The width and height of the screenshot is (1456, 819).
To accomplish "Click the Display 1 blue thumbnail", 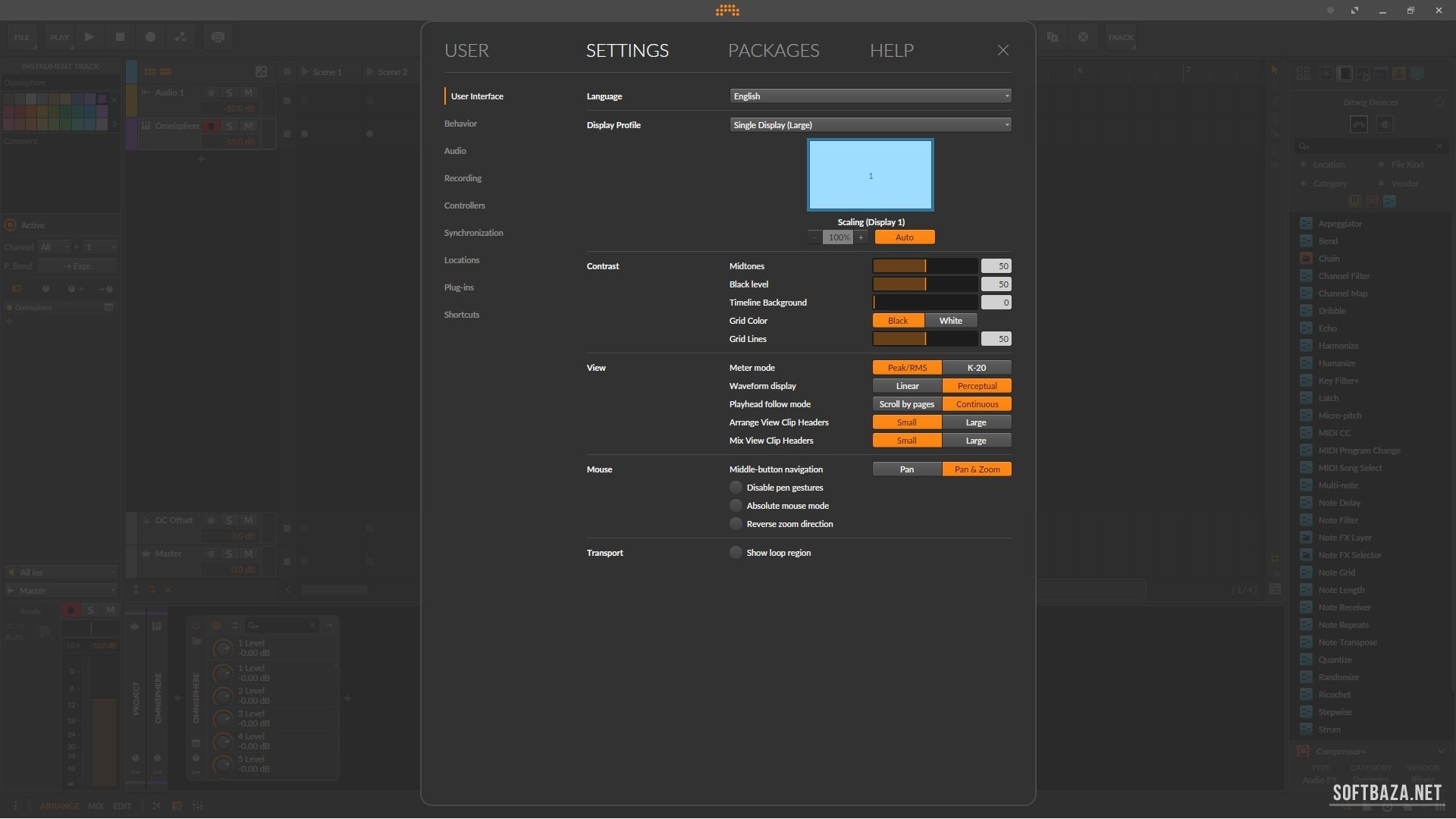I will pyautogui.click(x=870, y=175).
